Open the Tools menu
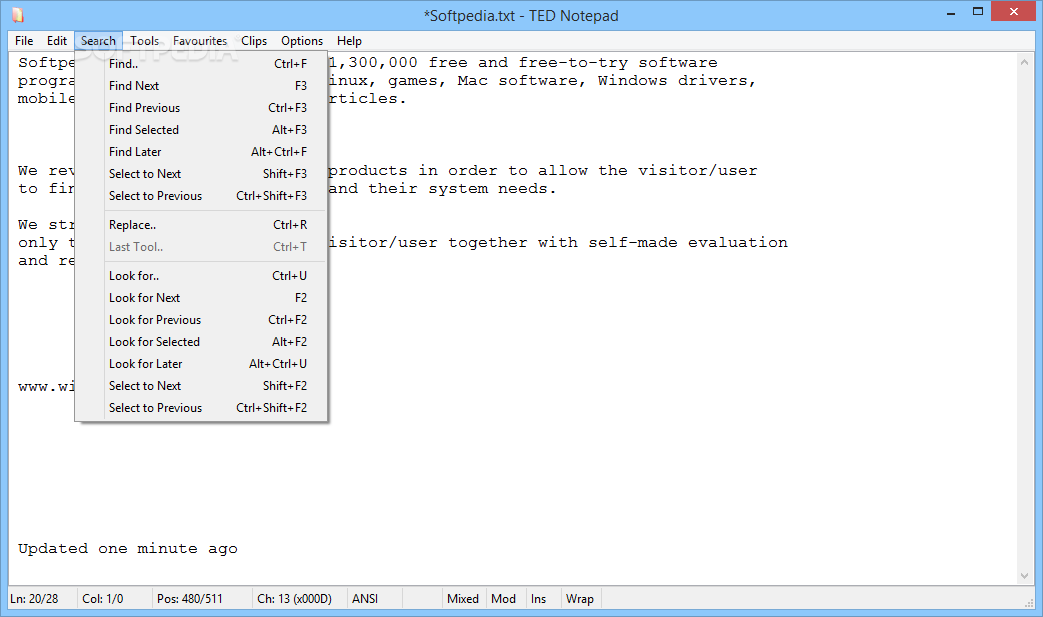Screen dimensions: 1043x617 coord(144,41)
